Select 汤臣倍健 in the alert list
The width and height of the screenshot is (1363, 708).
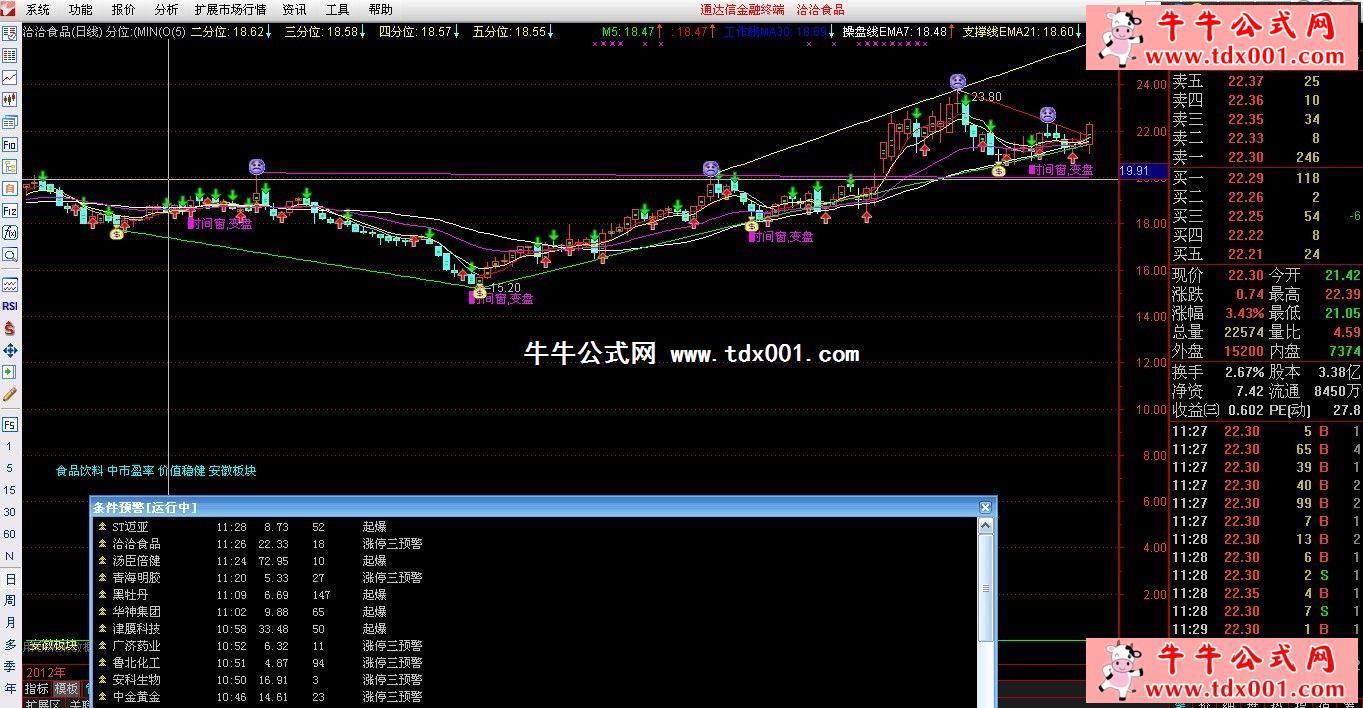pyautogui.click(x=137, y=561)
